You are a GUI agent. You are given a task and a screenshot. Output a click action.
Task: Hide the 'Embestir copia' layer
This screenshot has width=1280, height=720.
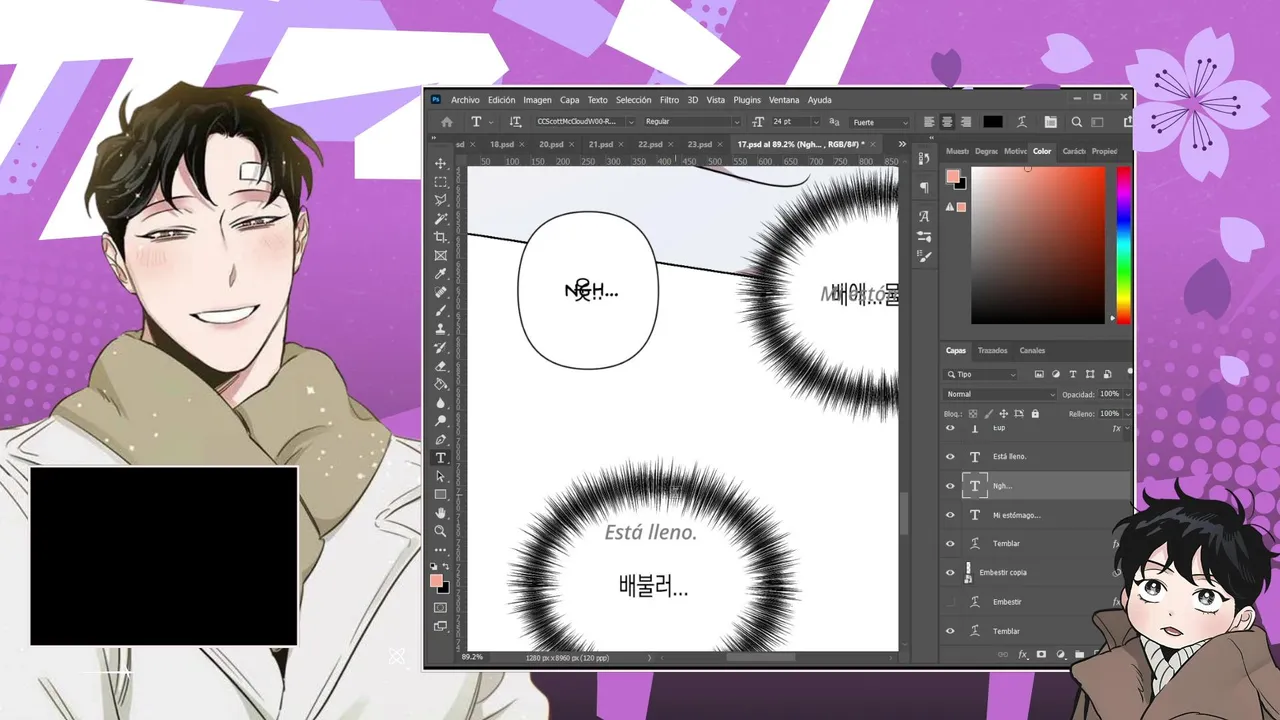[950, 573]
